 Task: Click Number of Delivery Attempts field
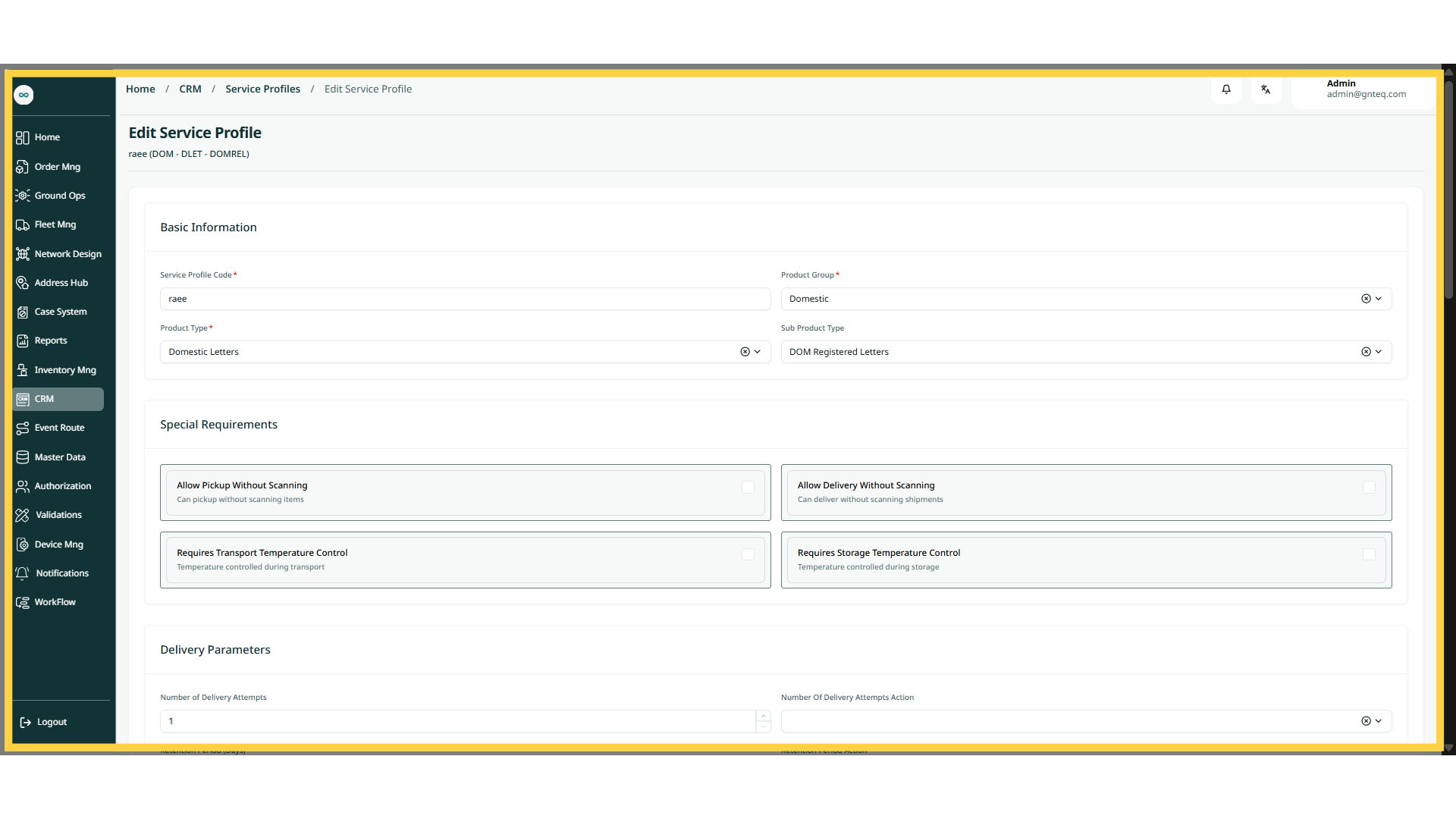click(457, 721)
